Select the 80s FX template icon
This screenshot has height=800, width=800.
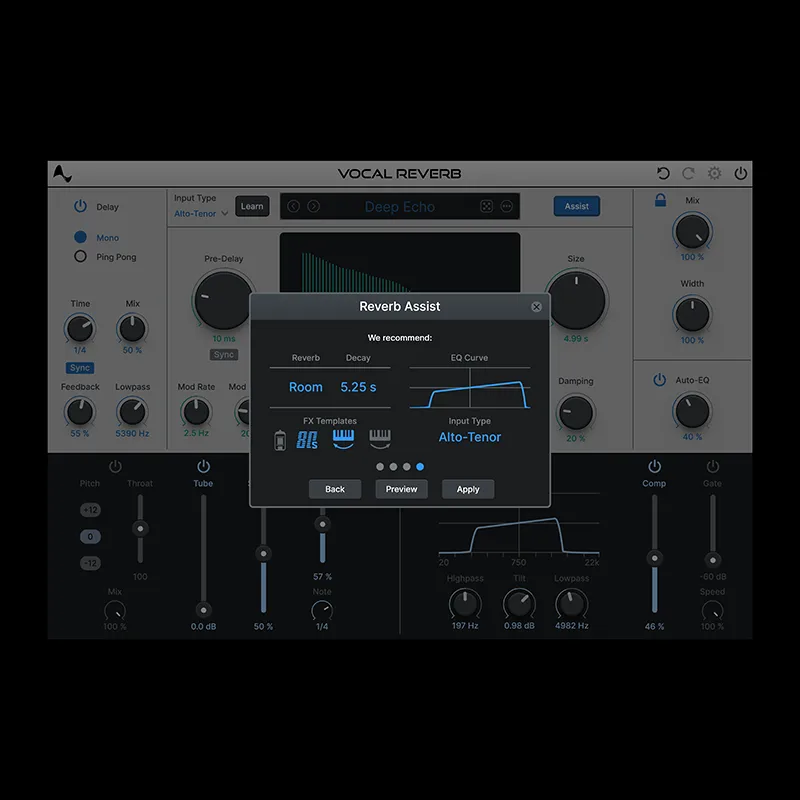point(307,440)
